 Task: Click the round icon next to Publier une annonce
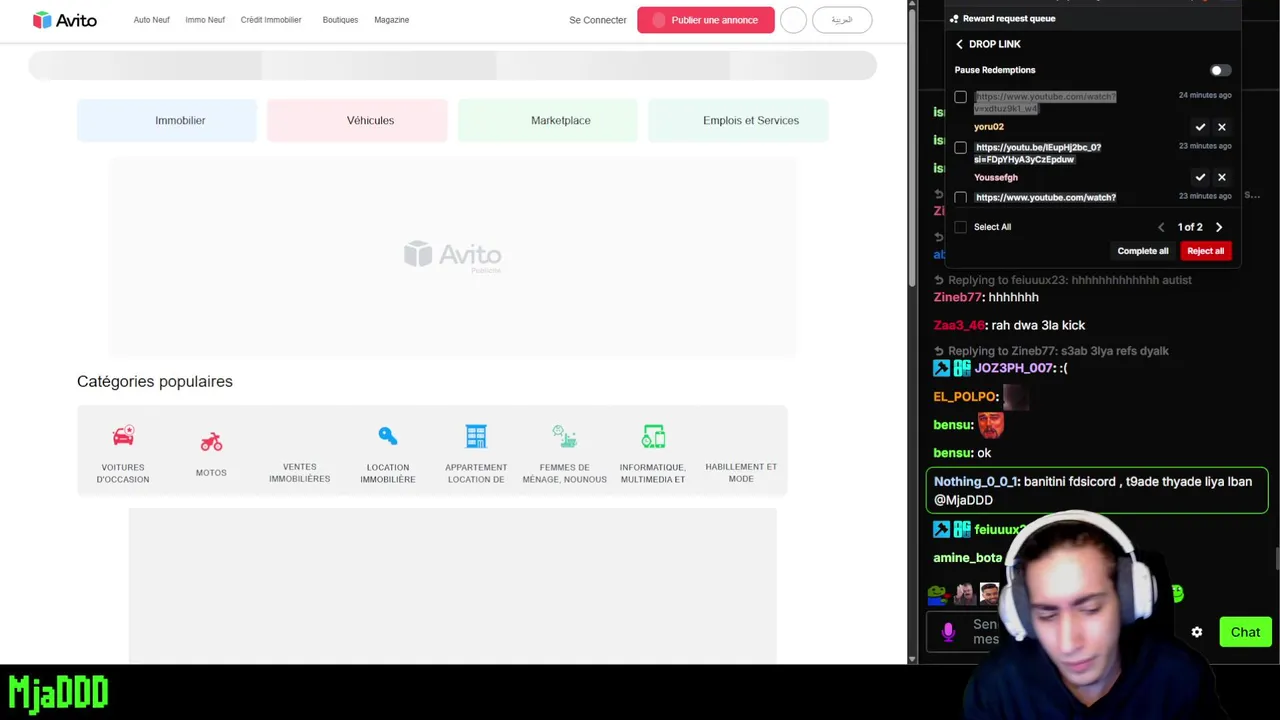[793, 20]
